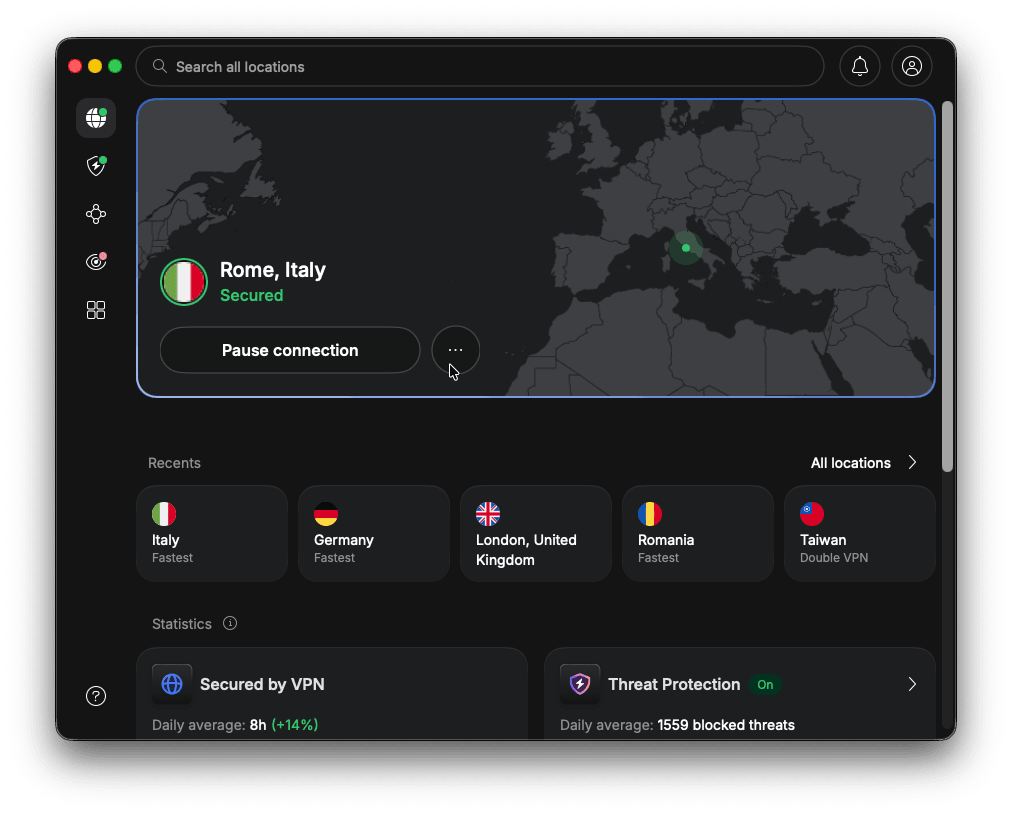Click 1559 blocked threats text
Image resolution: width=1012 pixels, height=814 pixels.
(x=725, y=725)
